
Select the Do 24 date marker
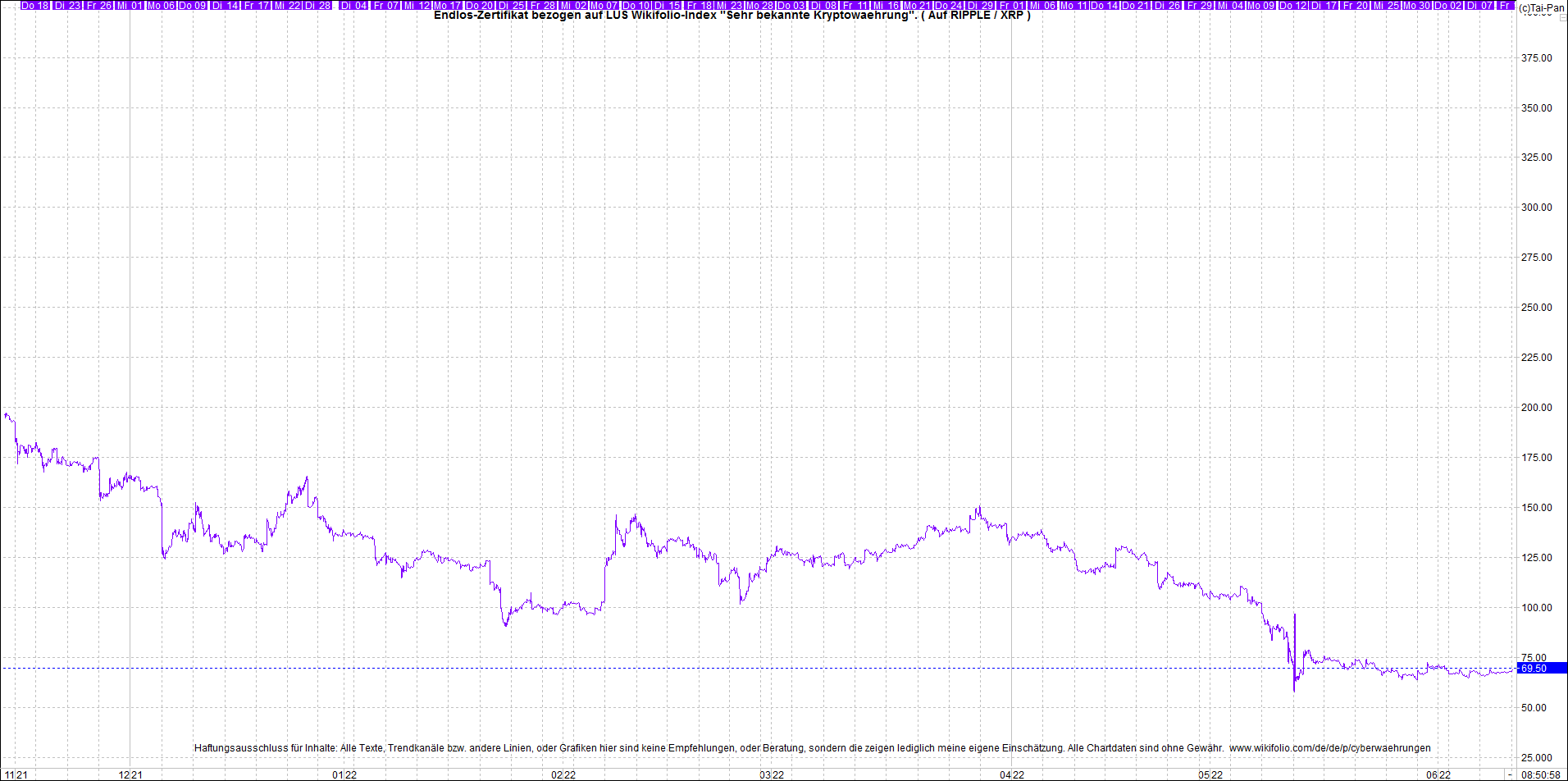click(x=949, y=5)
